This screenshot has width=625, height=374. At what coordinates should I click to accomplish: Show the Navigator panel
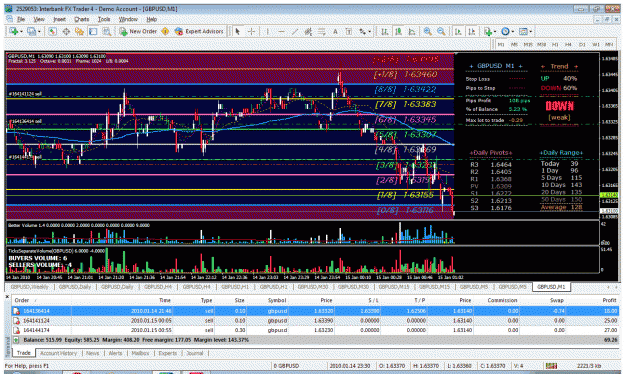(79, 31)
